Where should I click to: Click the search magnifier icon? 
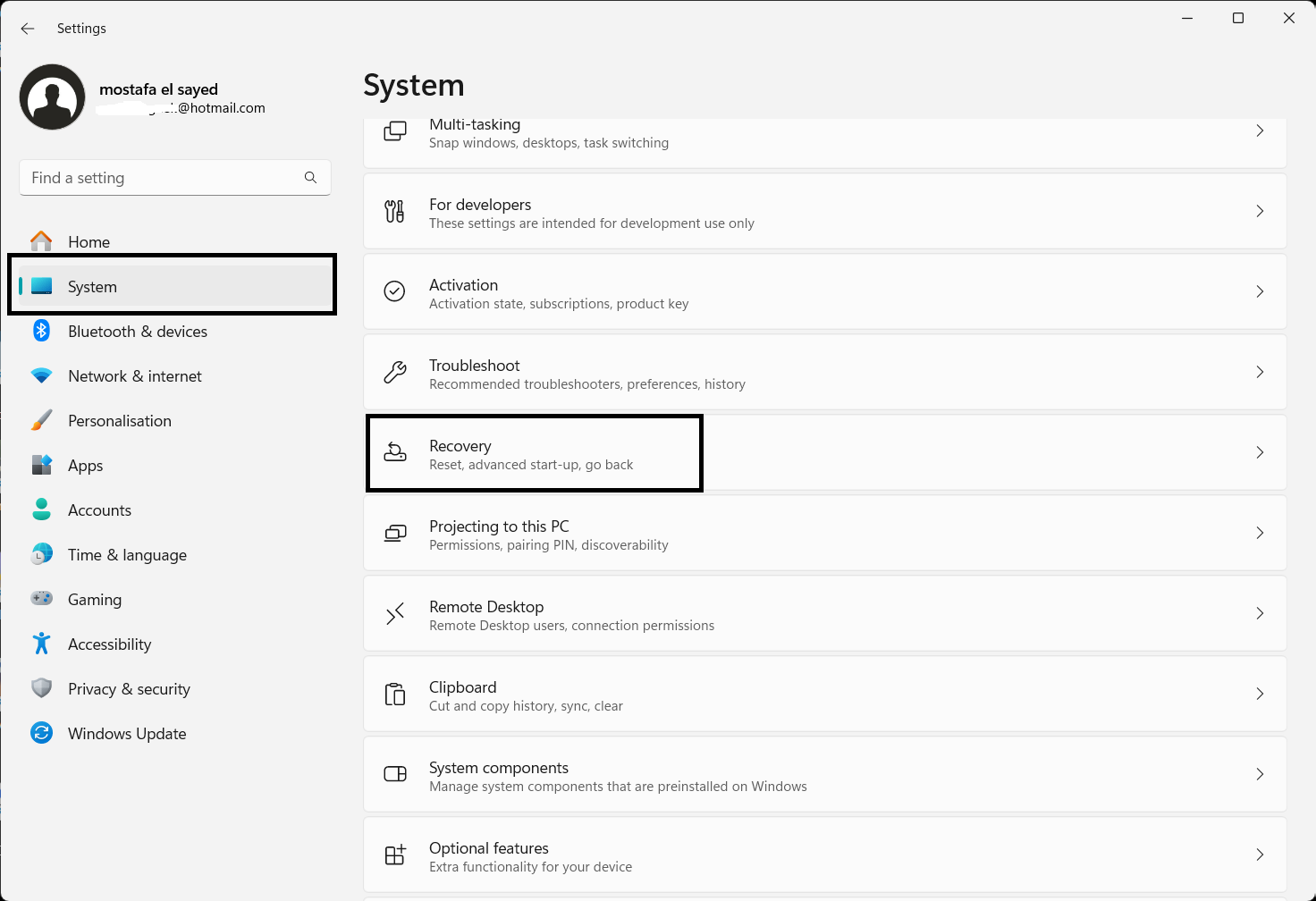[x=310, y=178]
